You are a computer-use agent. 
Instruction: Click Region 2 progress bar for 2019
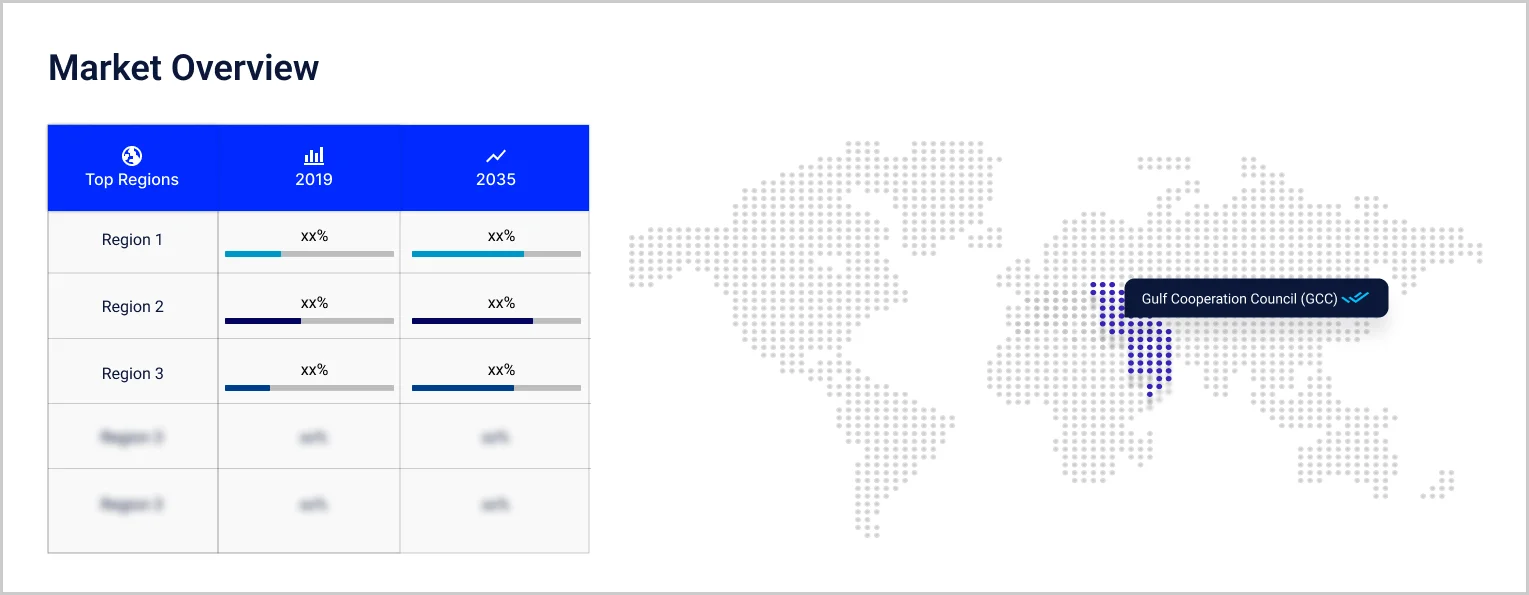309,321
